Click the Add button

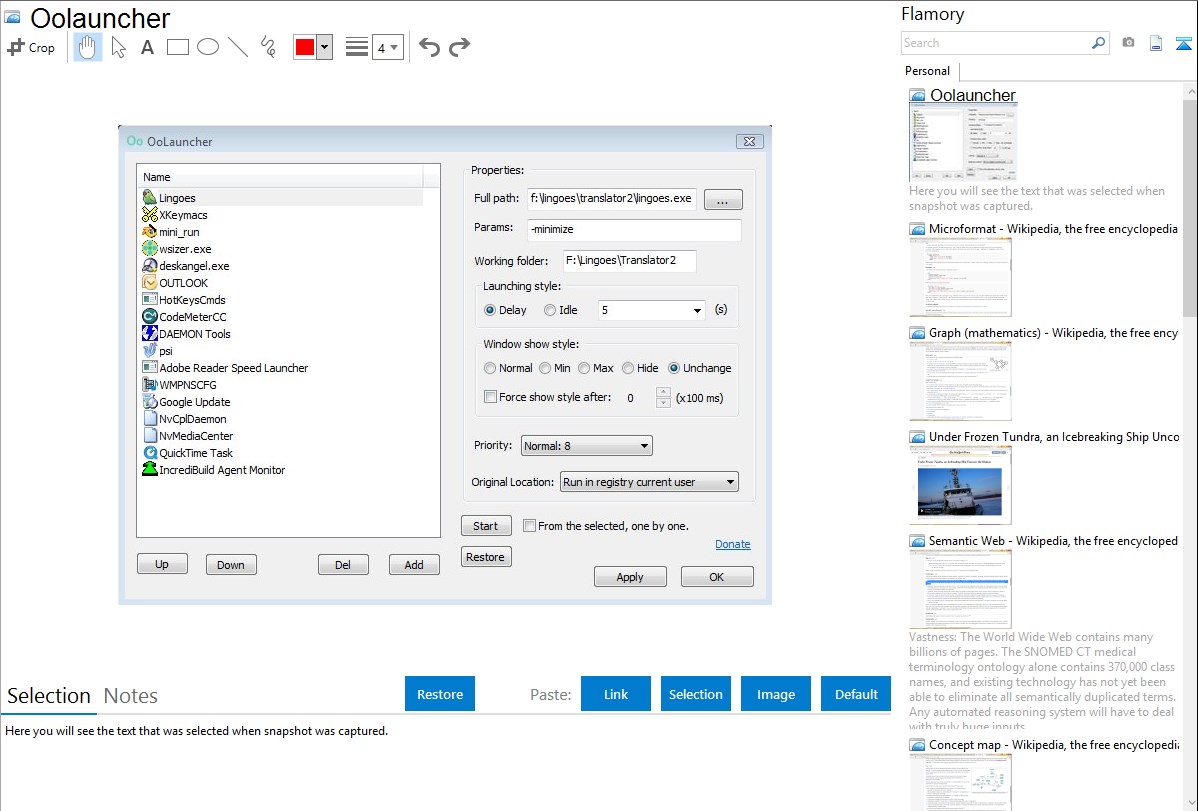coord(414,564)
